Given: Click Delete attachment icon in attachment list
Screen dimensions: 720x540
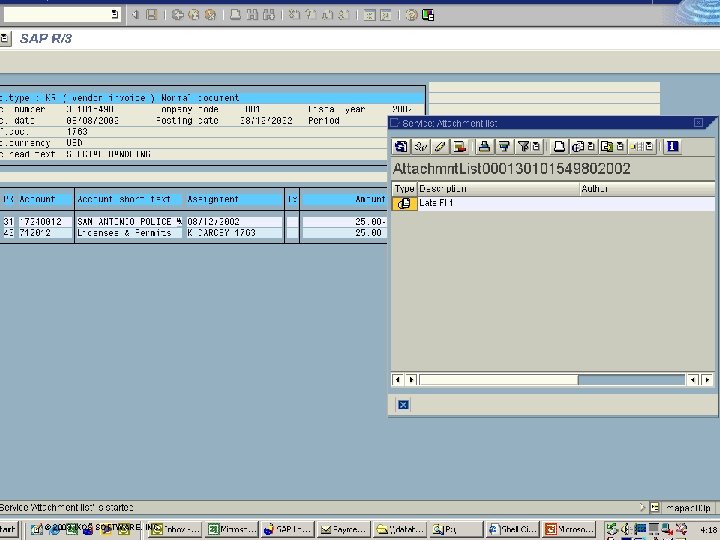Looking at the screenshot, I should tap(459, 146).
